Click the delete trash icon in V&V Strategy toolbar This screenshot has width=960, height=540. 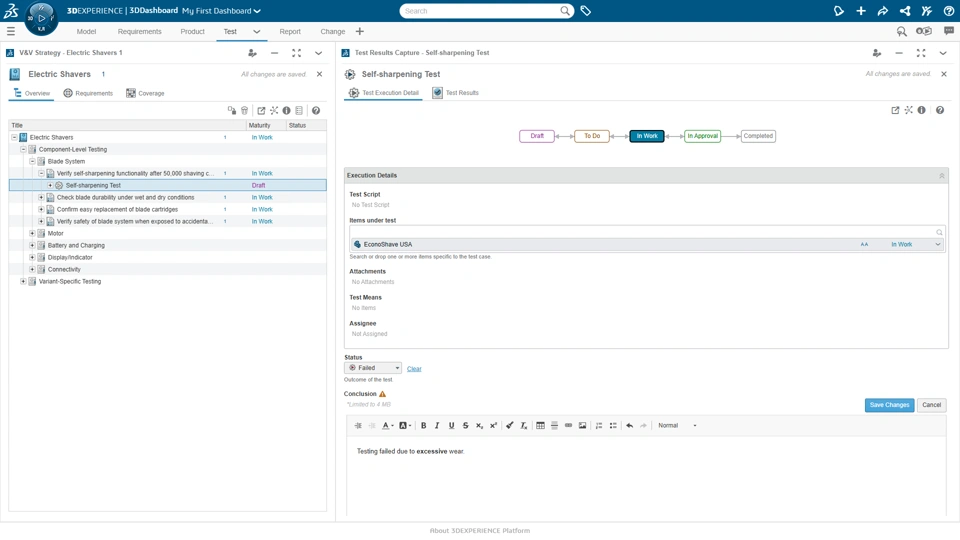244,110
